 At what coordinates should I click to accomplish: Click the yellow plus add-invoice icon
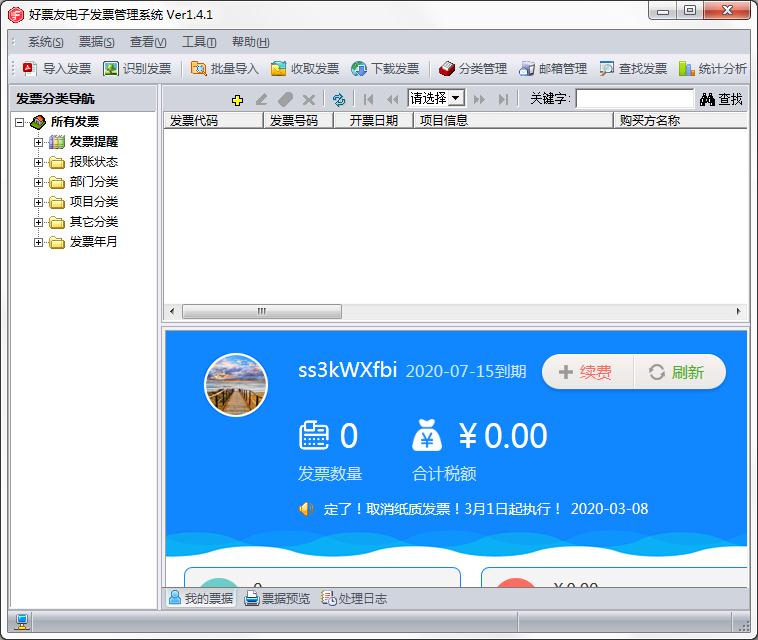(x=237, y=99)
